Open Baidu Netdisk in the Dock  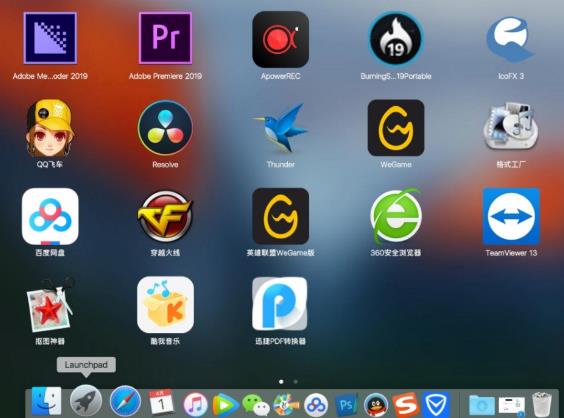[316, 405]
